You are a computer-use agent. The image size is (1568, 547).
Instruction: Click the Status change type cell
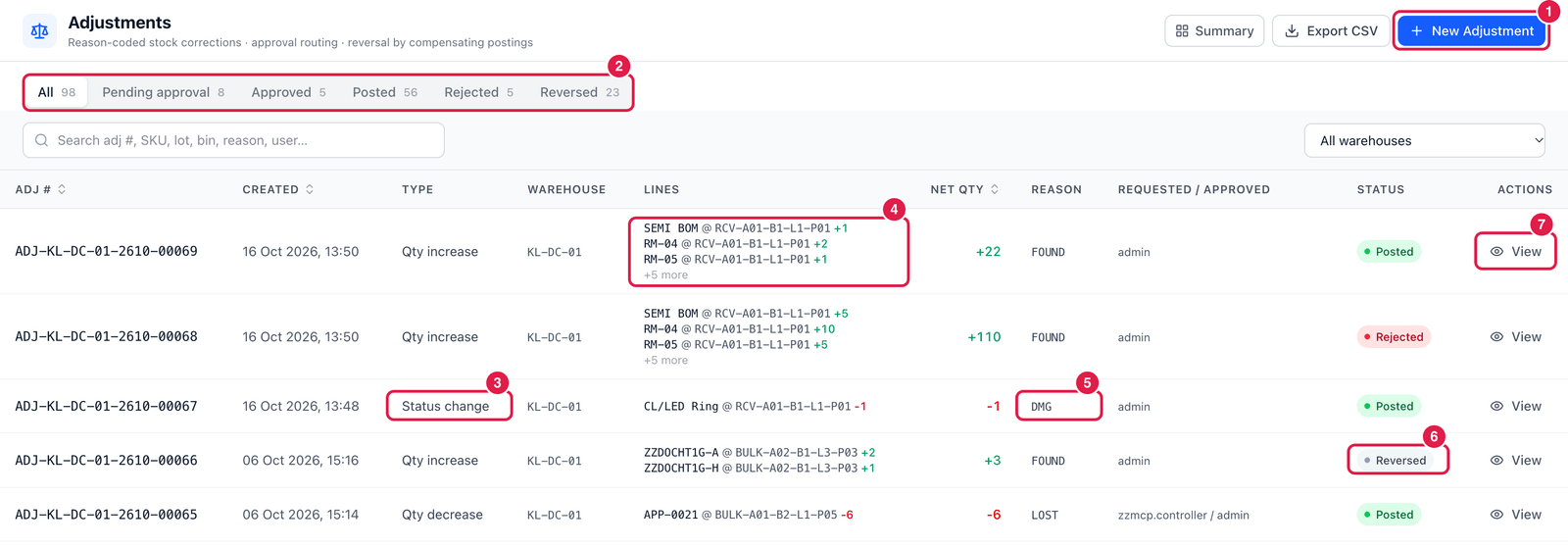click(x=445, y=406)
